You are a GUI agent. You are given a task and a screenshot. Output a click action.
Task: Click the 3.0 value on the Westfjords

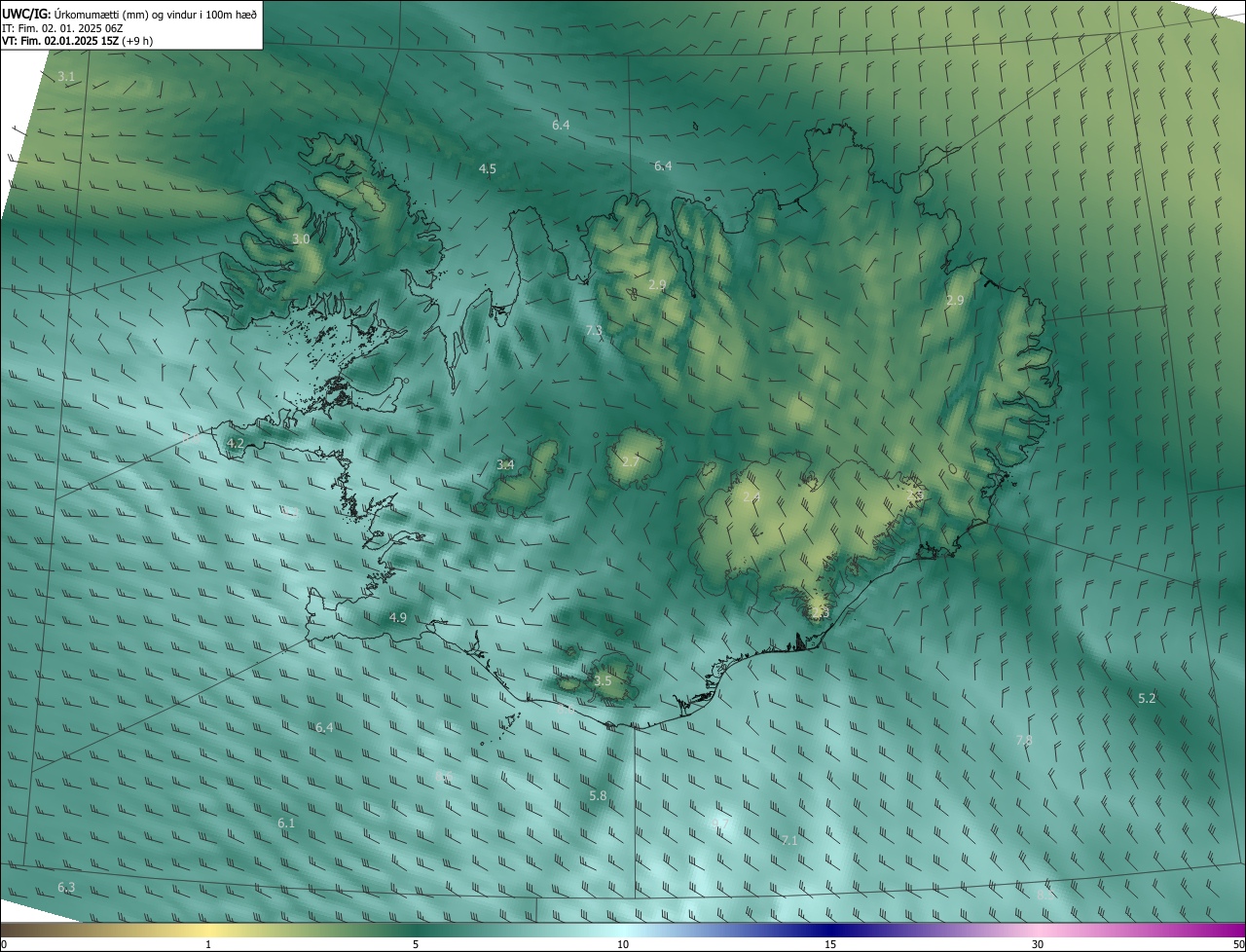(x=301, y=239)
